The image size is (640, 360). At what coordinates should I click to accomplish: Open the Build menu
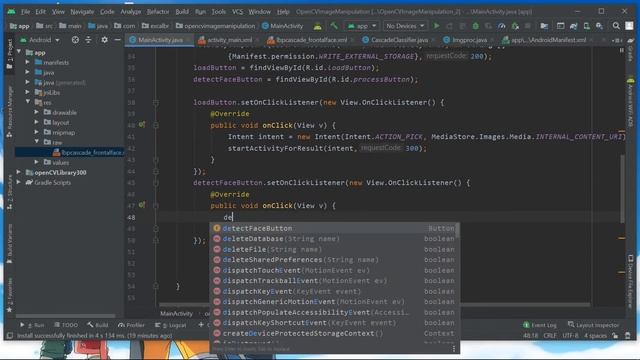pyautogui.click(x=182, y=11)
